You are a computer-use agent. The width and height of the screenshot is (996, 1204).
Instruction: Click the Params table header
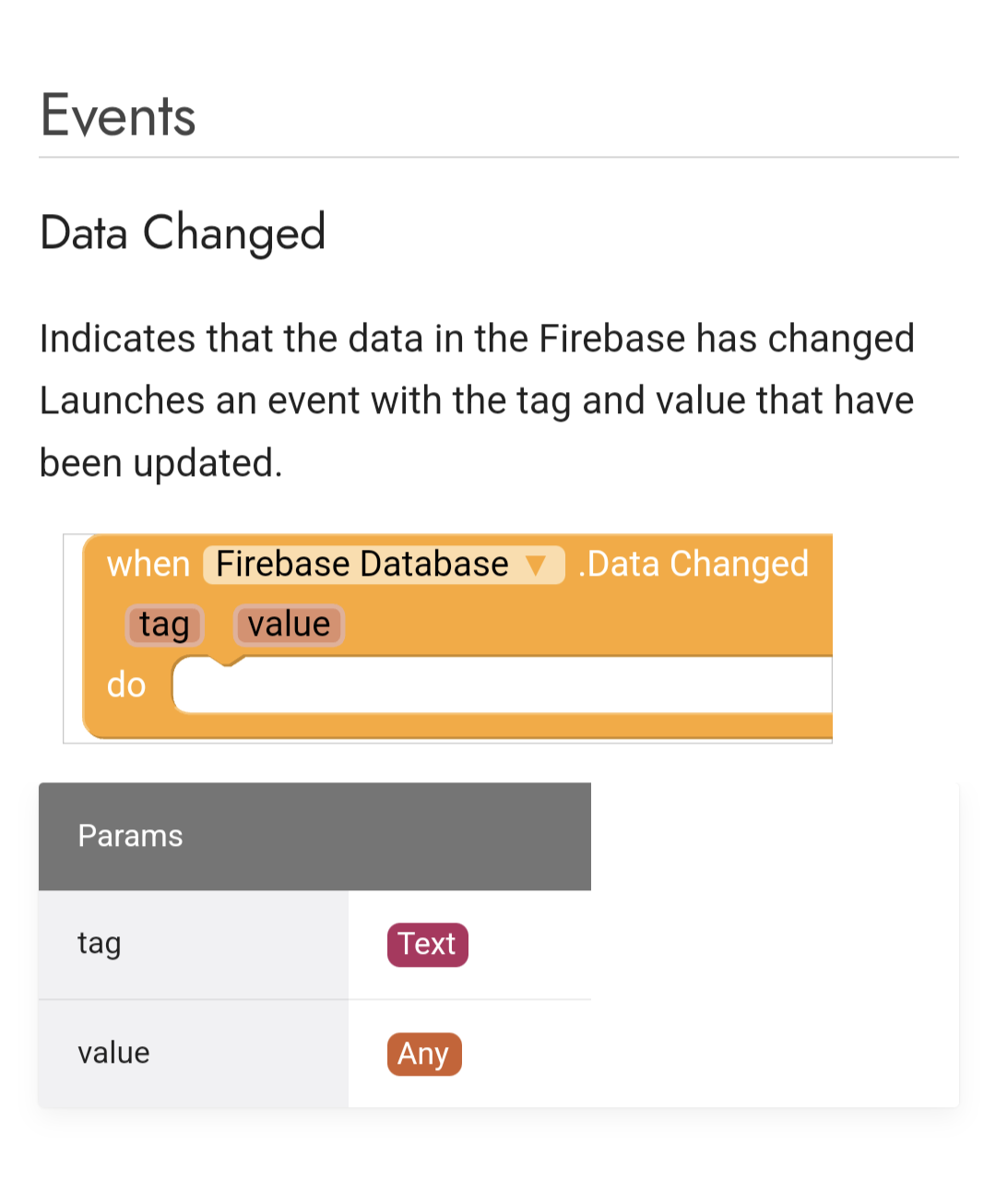click(130, 836)
